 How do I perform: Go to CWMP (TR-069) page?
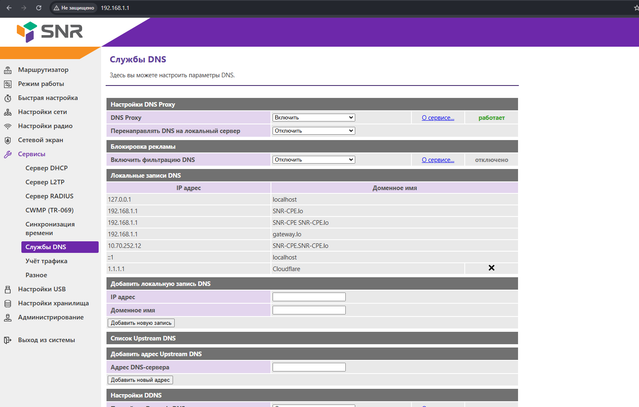coord(49,210)
